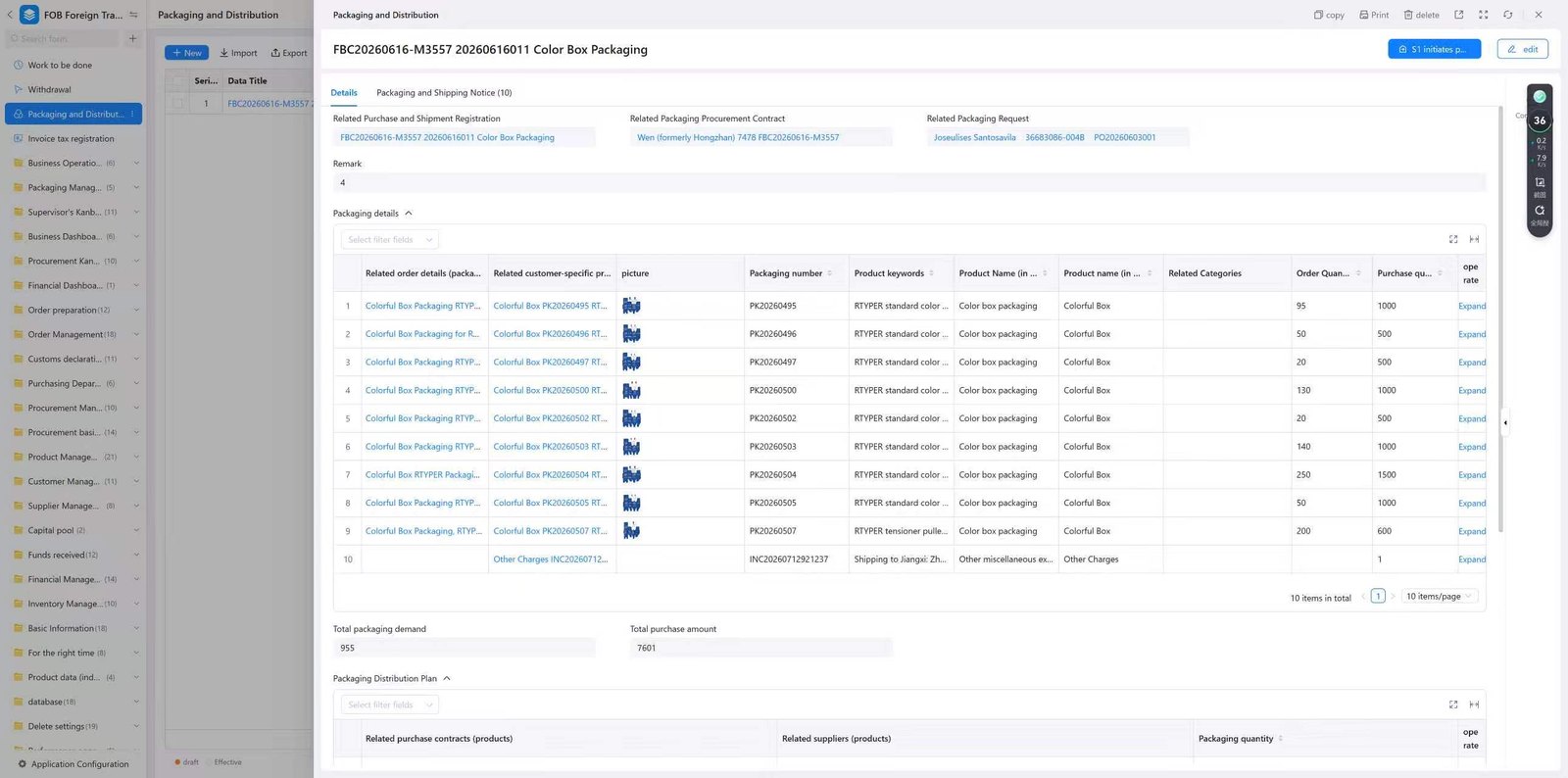The width and height of the screenshot is (1568, 778).
Task: Click page 1 pagination button
Action: coord(1378,596)
